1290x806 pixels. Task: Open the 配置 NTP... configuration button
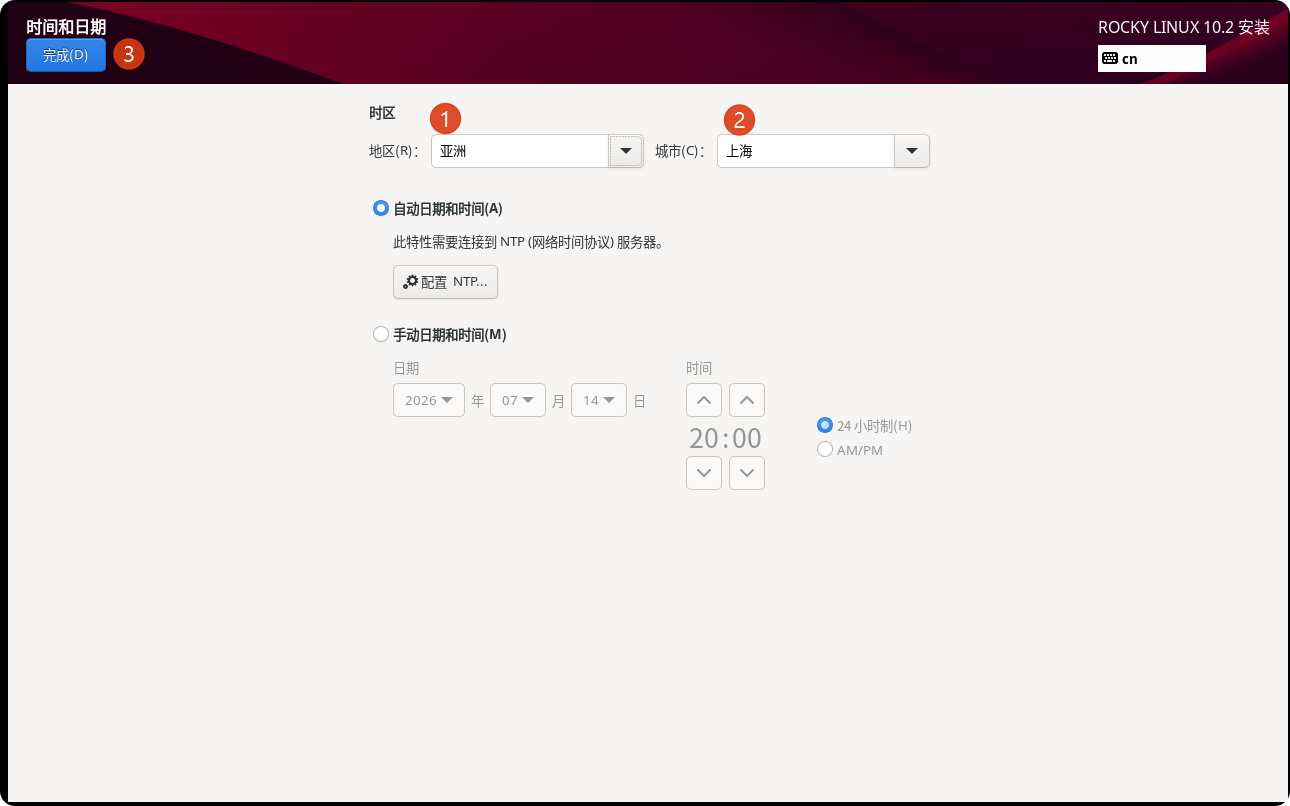445,282
